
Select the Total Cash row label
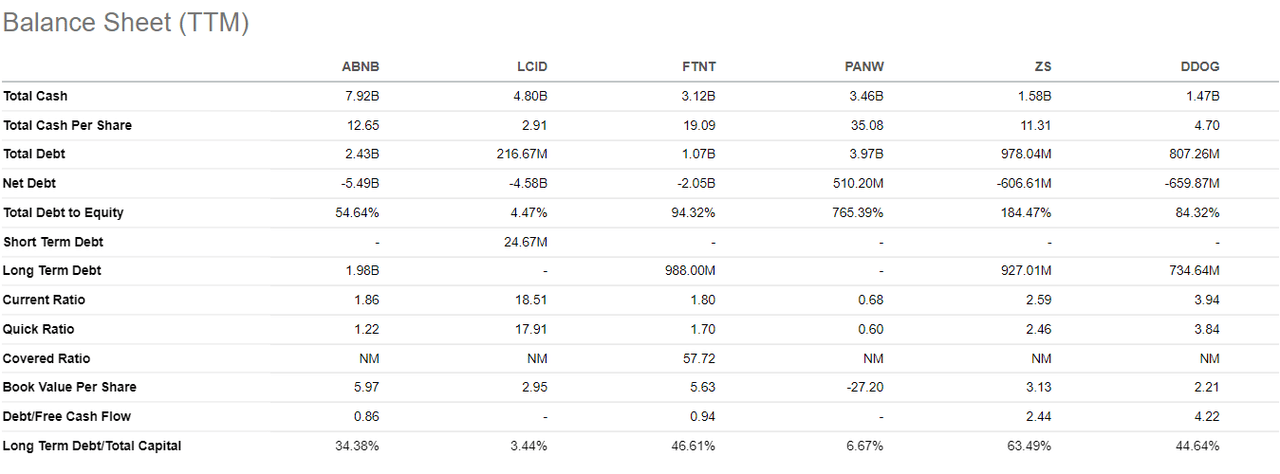(36, 96)
